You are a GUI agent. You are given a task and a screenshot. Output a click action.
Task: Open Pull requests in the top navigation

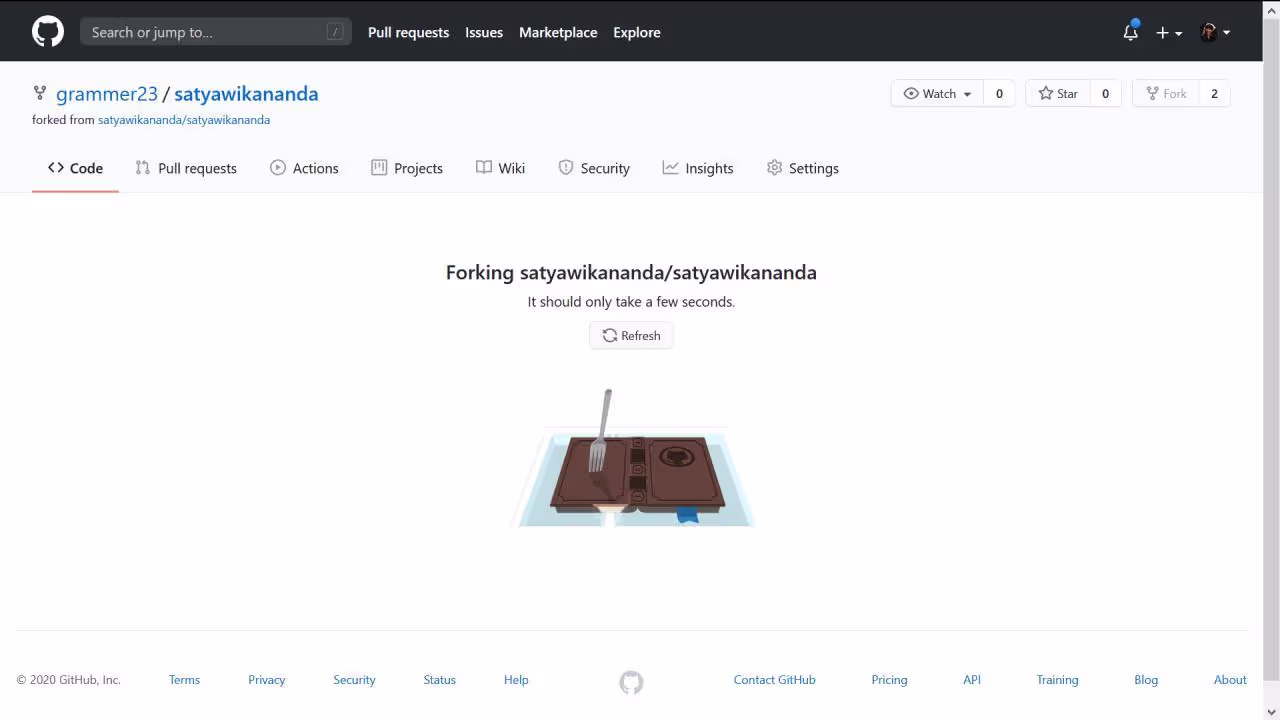point(408,32)
